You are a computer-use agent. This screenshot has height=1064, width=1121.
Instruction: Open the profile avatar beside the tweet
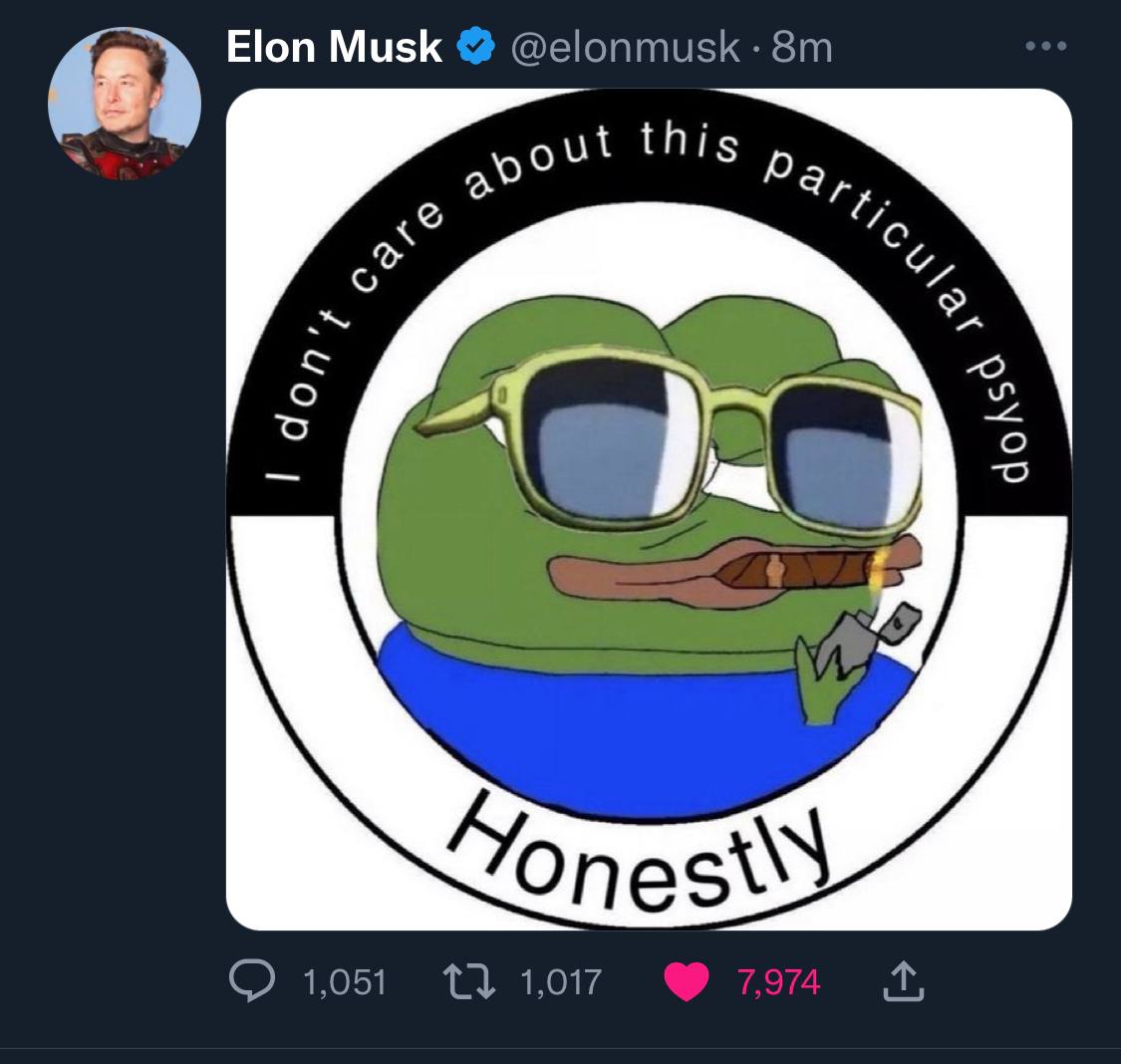(125, 104)
